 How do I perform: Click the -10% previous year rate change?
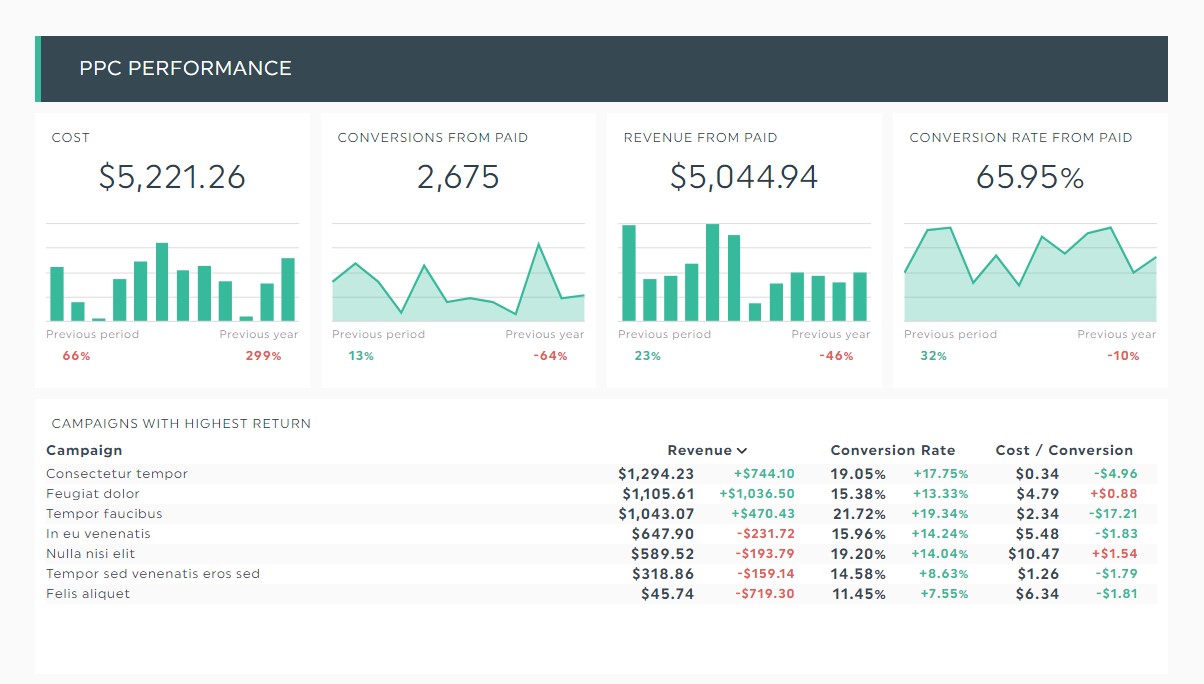tap(1123, 356)
